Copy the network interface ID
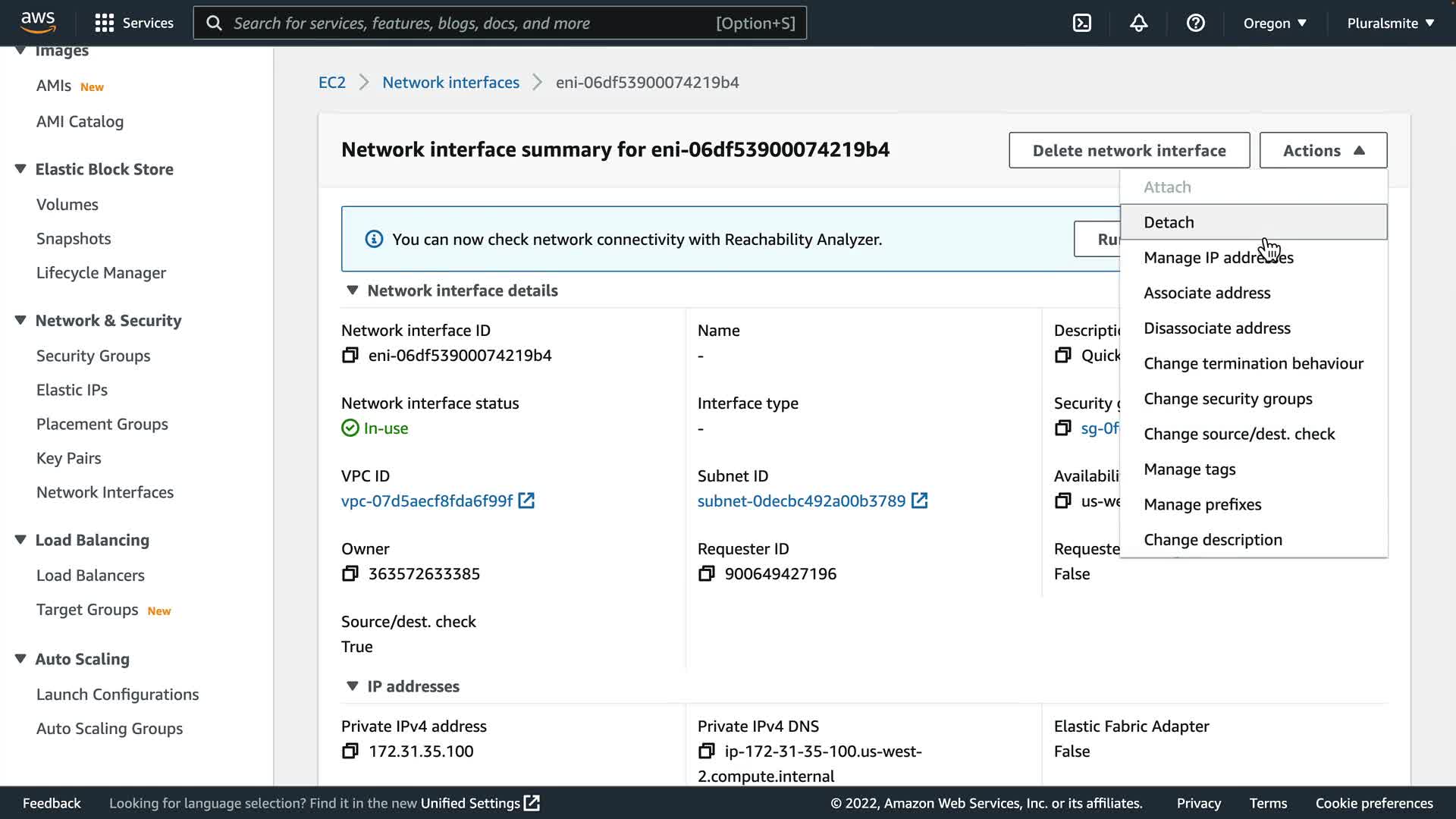The image size is (1456, 819). coord(350,356)
